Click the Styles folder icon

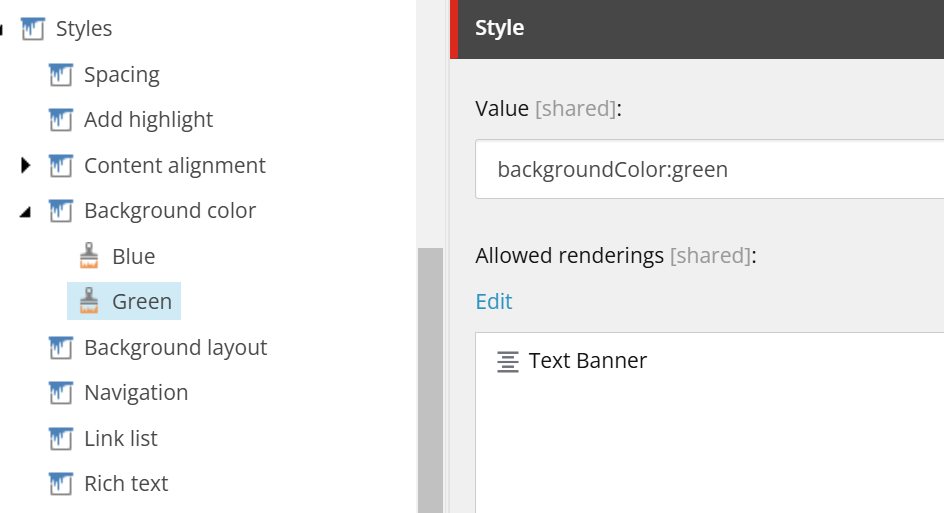pos(33,29)
